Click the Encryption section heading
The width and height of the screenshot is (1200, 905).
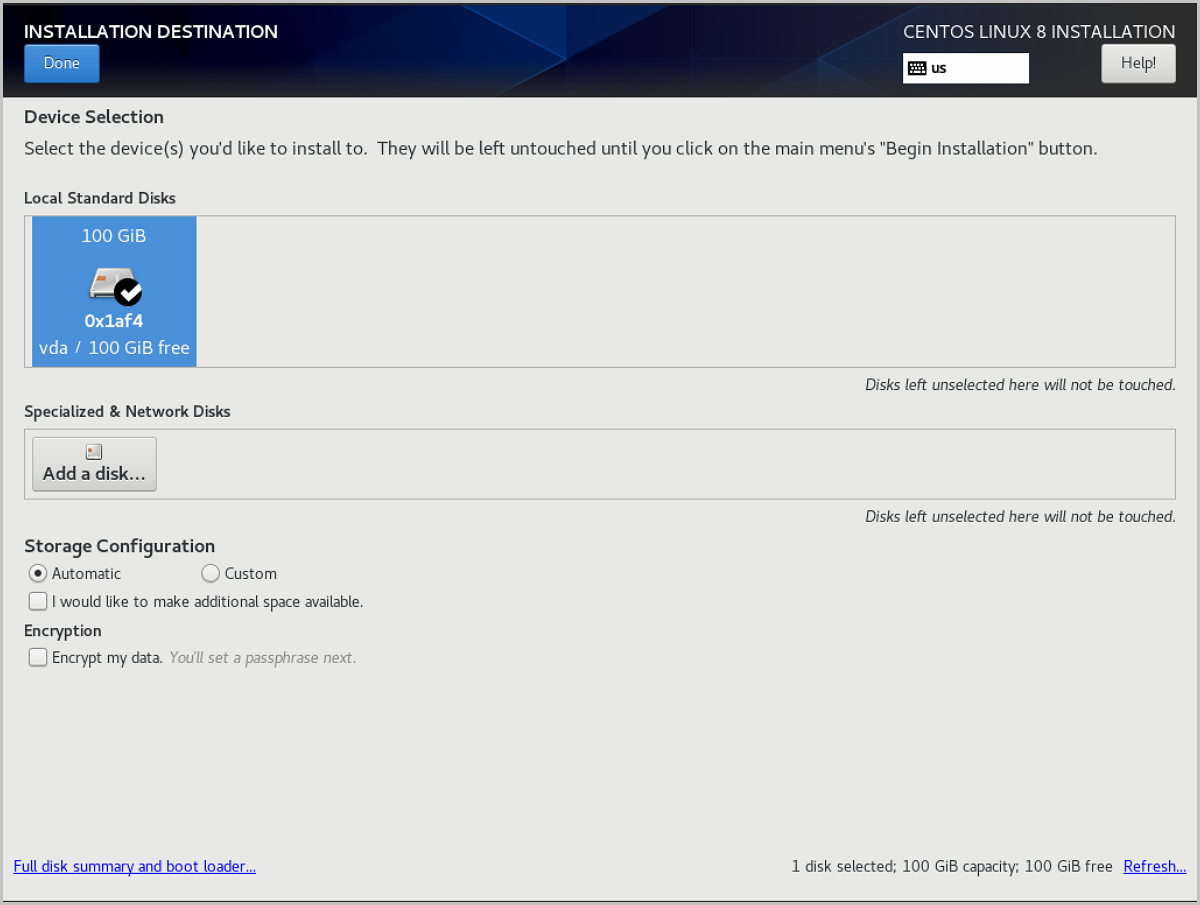pyautogui.click(x=62, y=631)
